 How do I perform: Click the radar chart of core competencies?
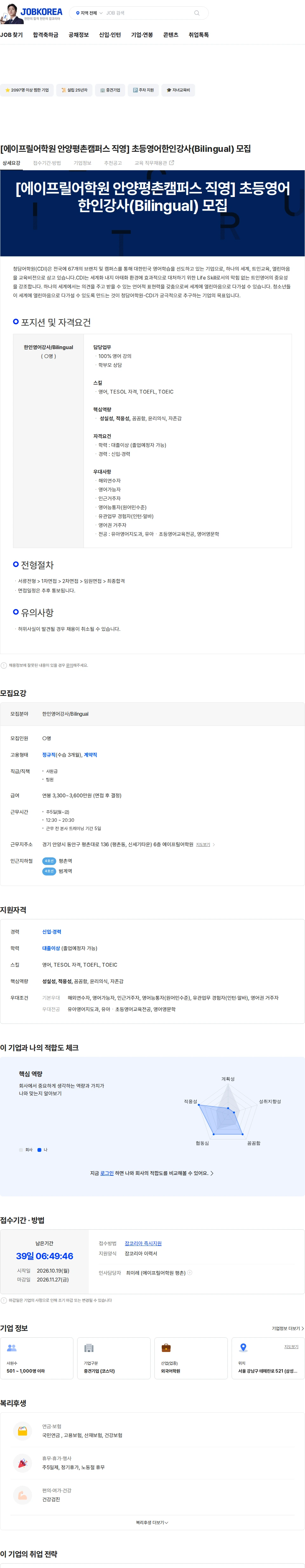point(228,1112)
